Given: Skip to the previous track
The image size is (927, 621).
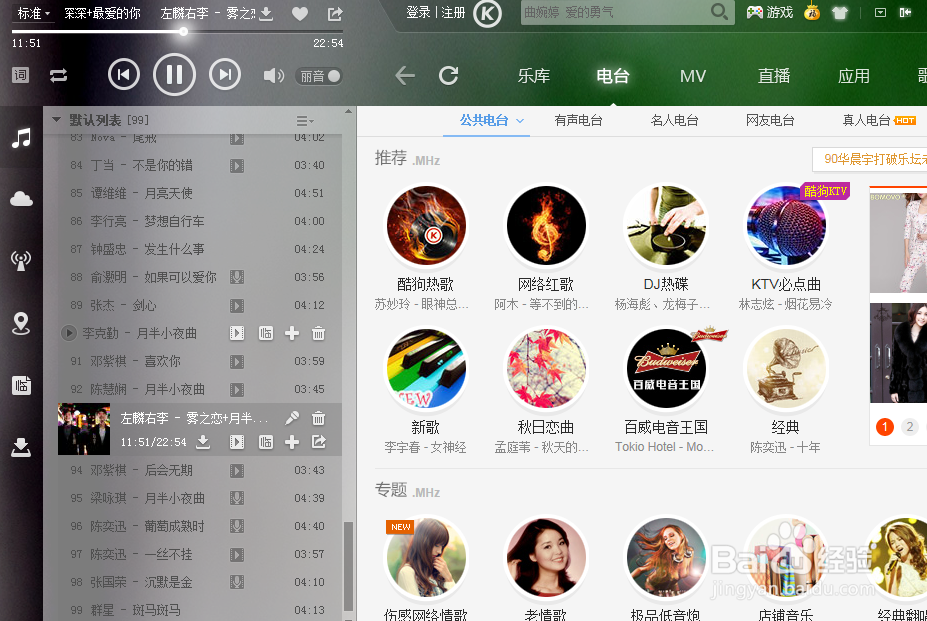Looking at the screenshot, I should click(x=124, y=75).
